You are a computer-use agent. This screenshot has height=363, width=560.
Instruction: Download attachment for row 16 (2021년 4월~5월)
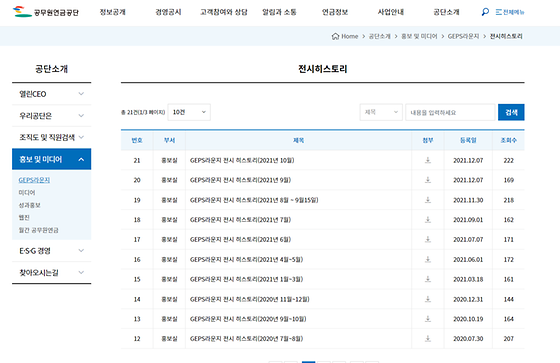tap(428, 259)
